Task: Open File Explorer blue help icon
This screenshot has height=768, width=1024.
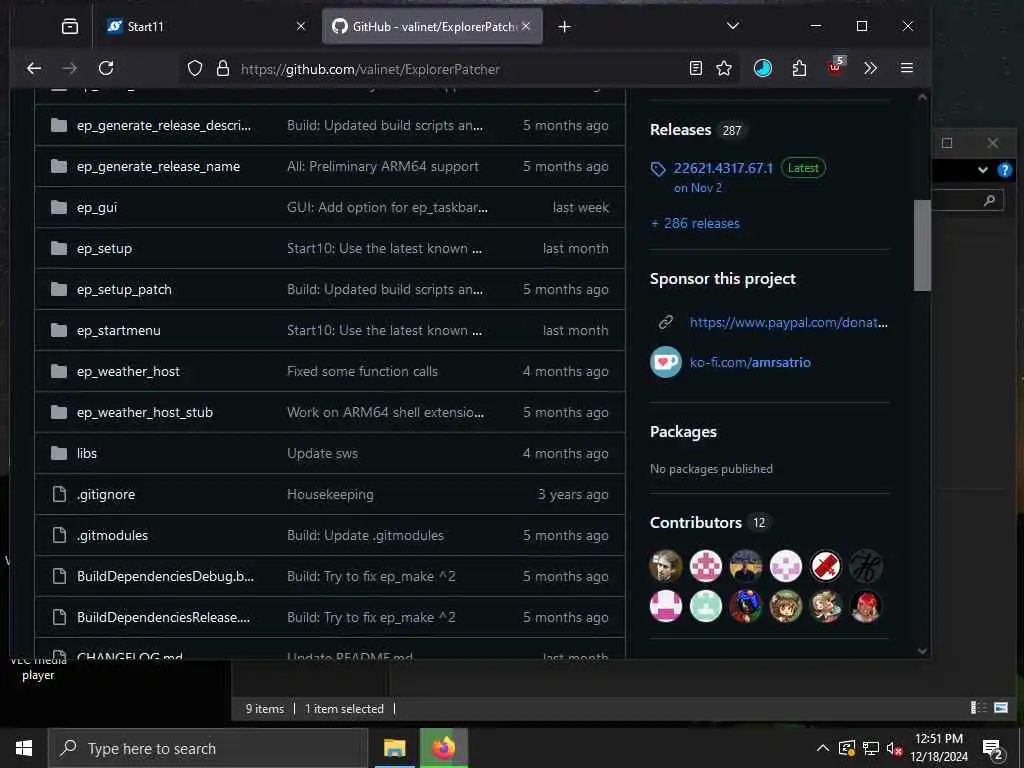Action: coord(1004,170)
